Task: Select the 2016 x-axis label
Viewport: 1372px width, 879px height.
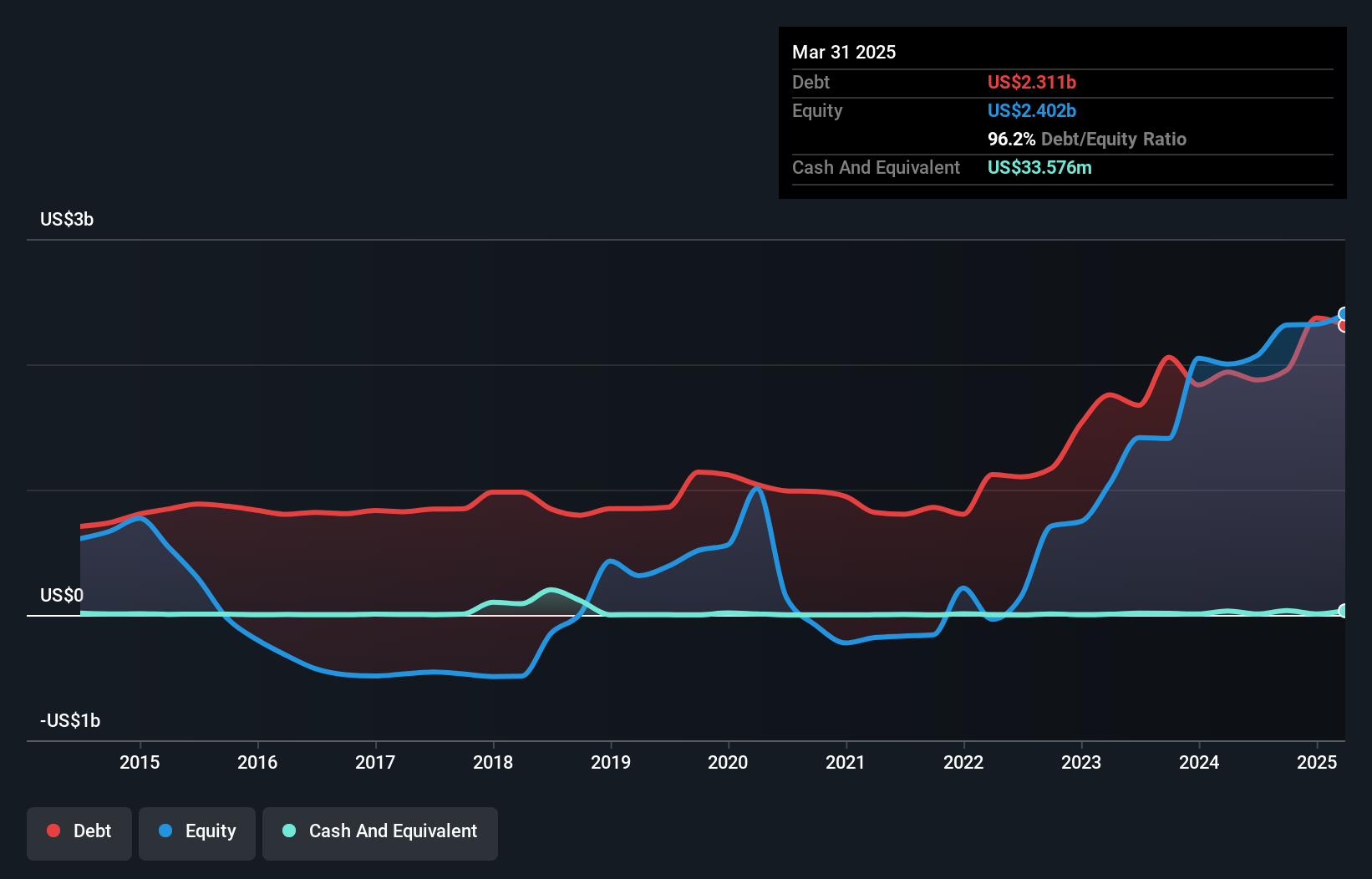Action: (x=257, y=762)
